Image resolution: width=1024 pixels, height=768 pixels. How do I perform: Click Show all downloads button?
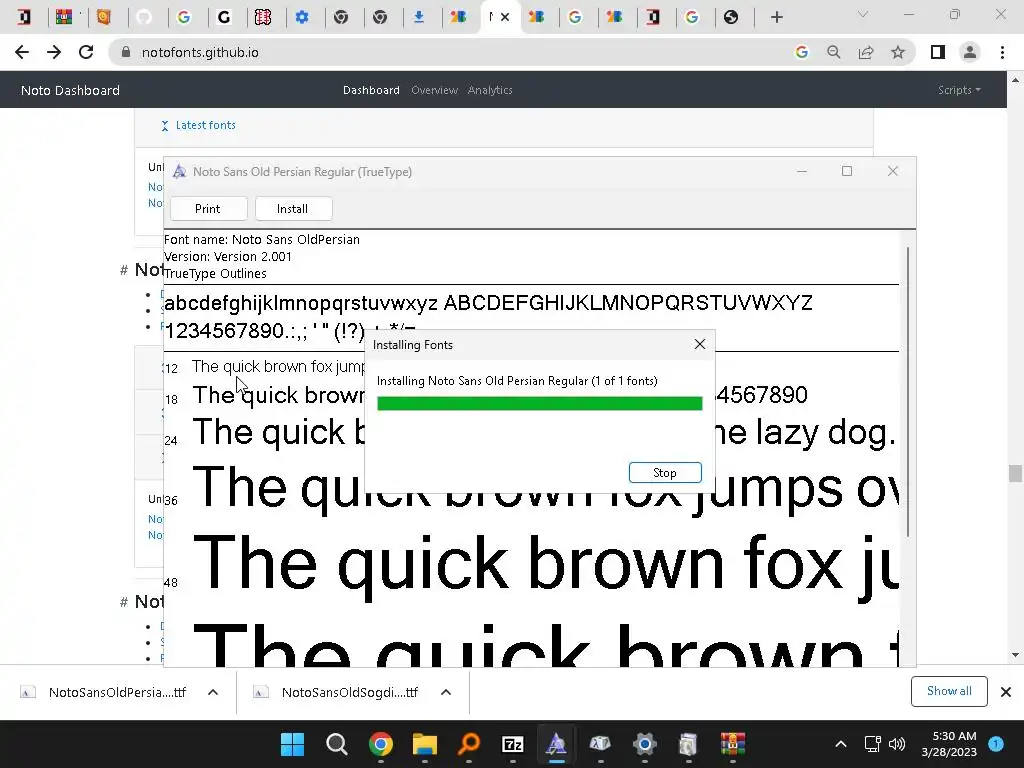tap(949, 691)
